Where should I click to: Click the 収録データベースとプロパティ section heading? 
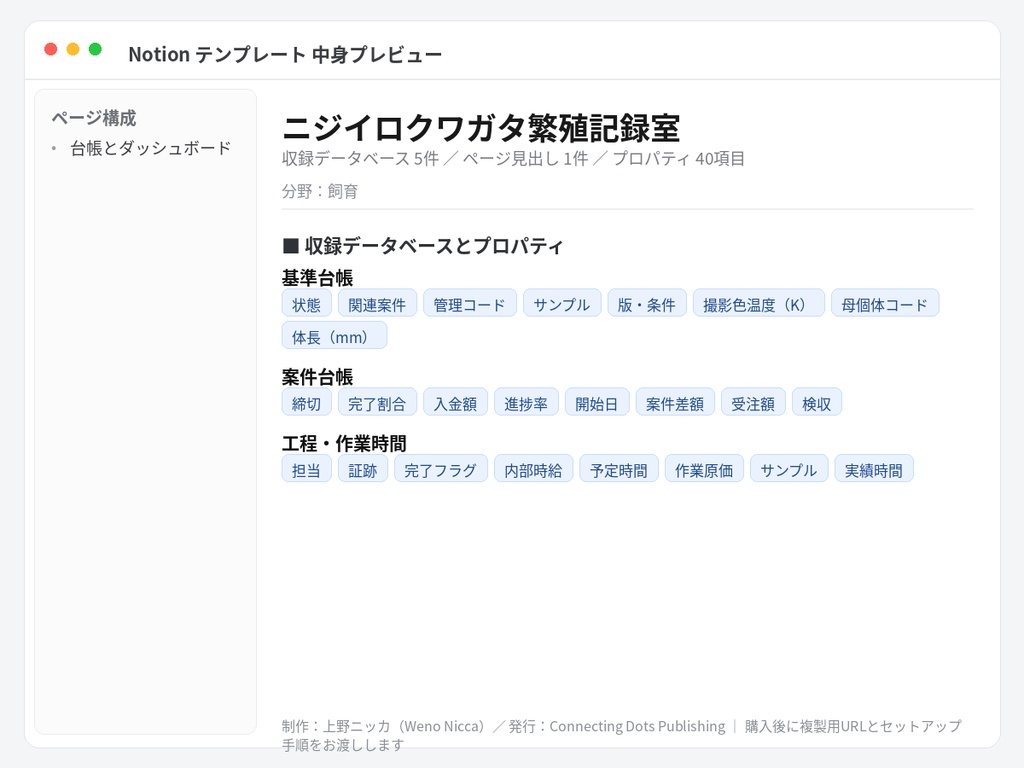(423, 246)
